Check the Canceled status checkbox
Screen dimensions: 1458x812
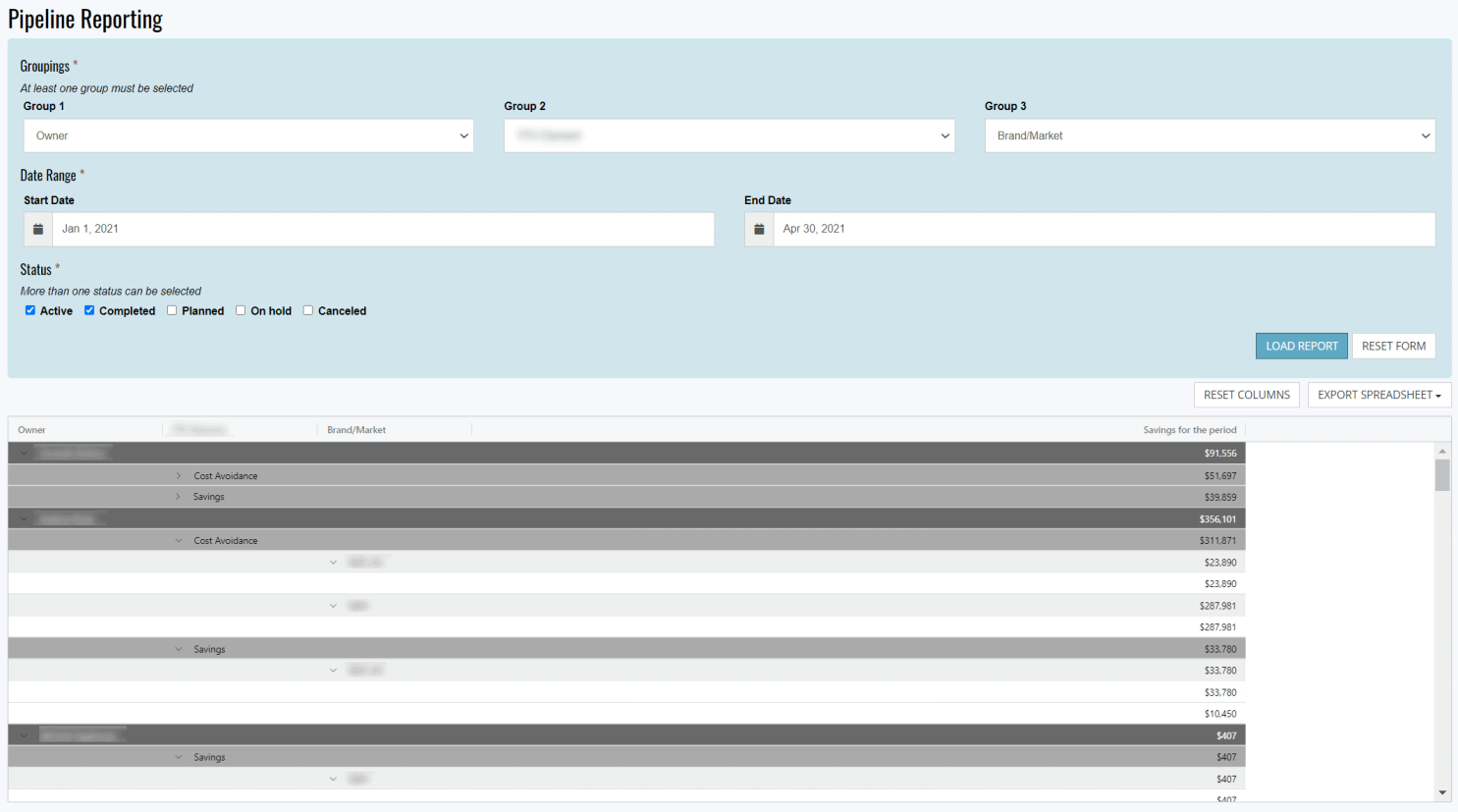point(308,310)
